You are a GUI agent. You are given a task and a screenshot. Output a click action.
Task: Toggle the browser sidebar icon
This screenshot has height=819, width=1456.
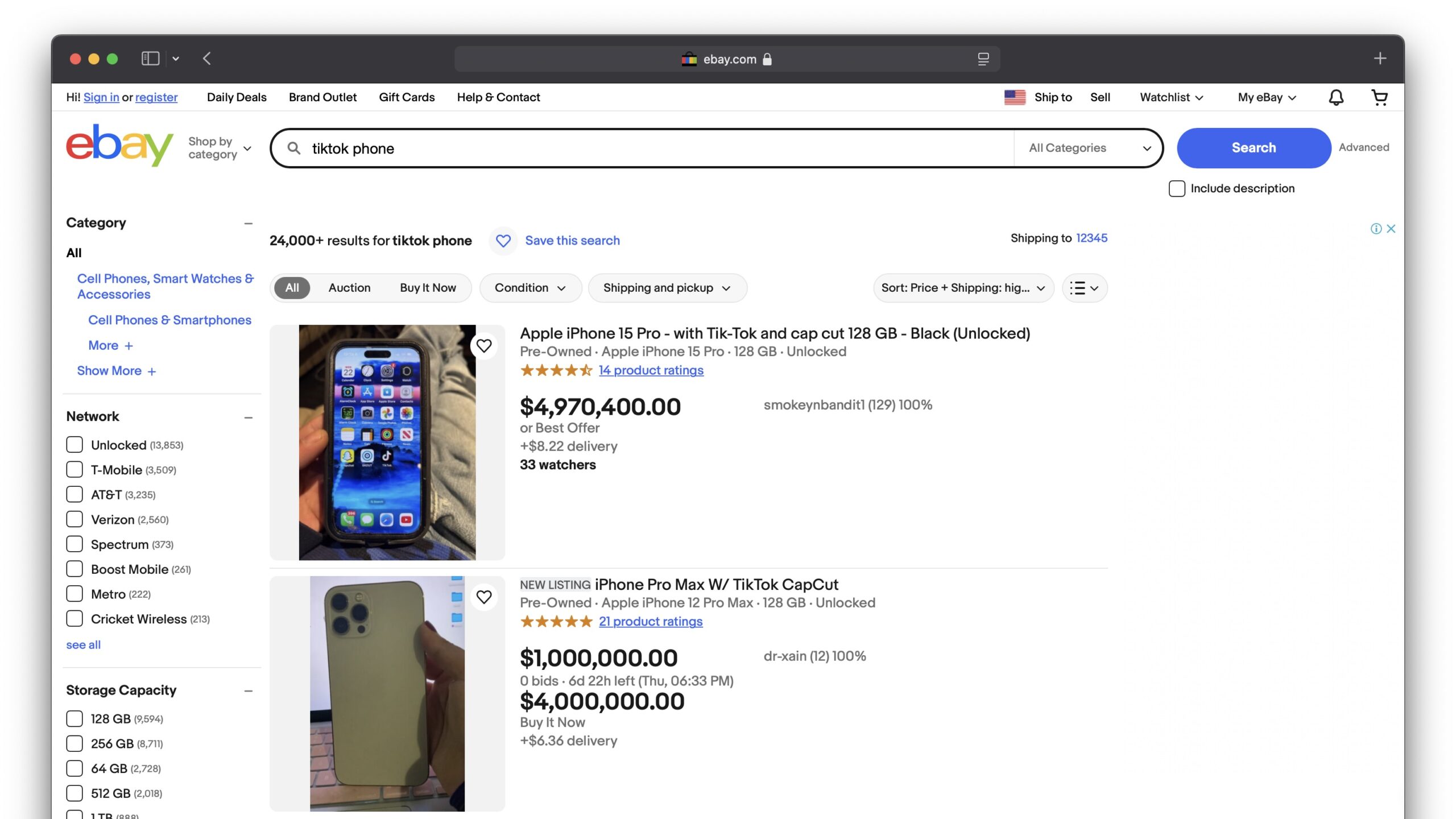(x=150, y=59)
